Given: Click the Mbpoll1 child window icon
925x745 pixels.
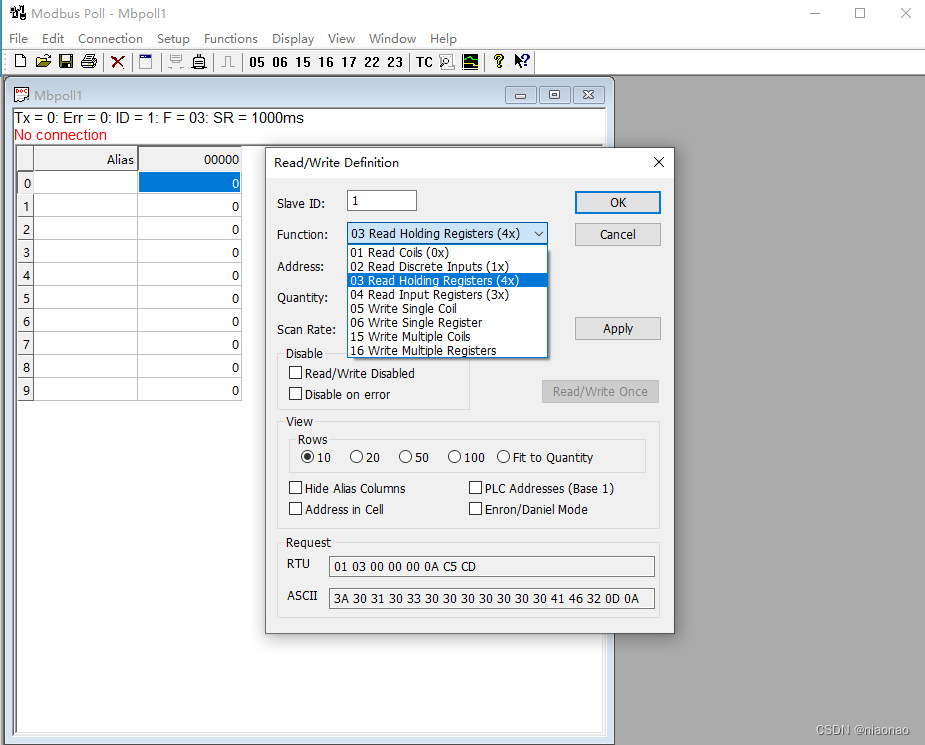Looking at the screenshot, I should (x=22, y=94).
